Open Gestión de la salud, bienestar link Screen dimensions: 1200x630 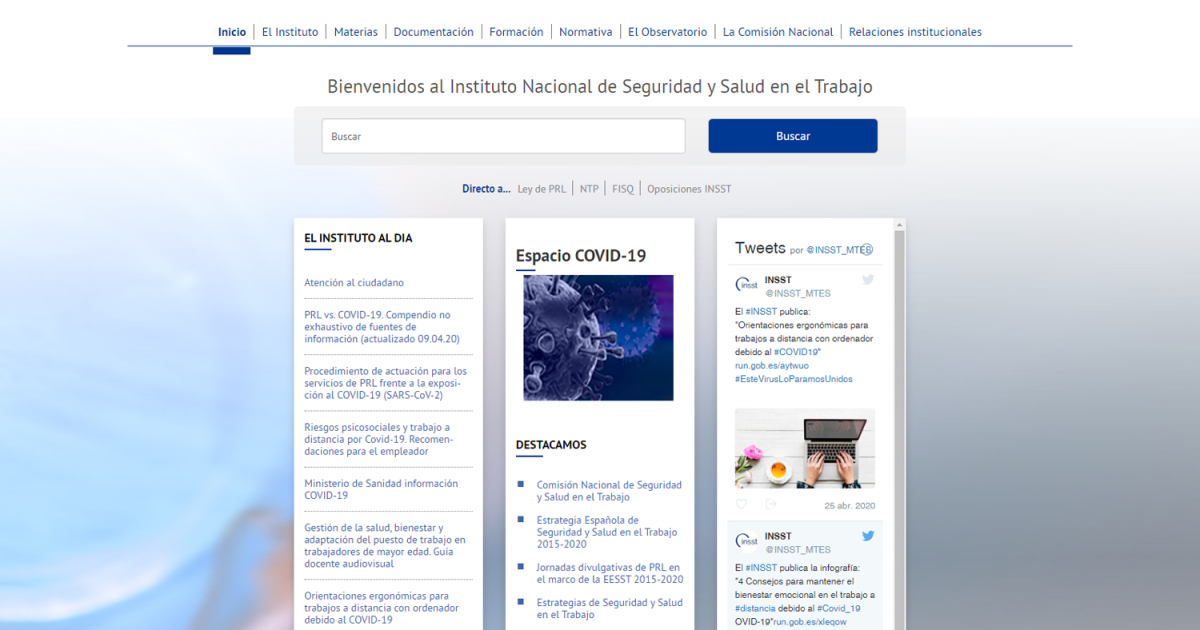385,545
